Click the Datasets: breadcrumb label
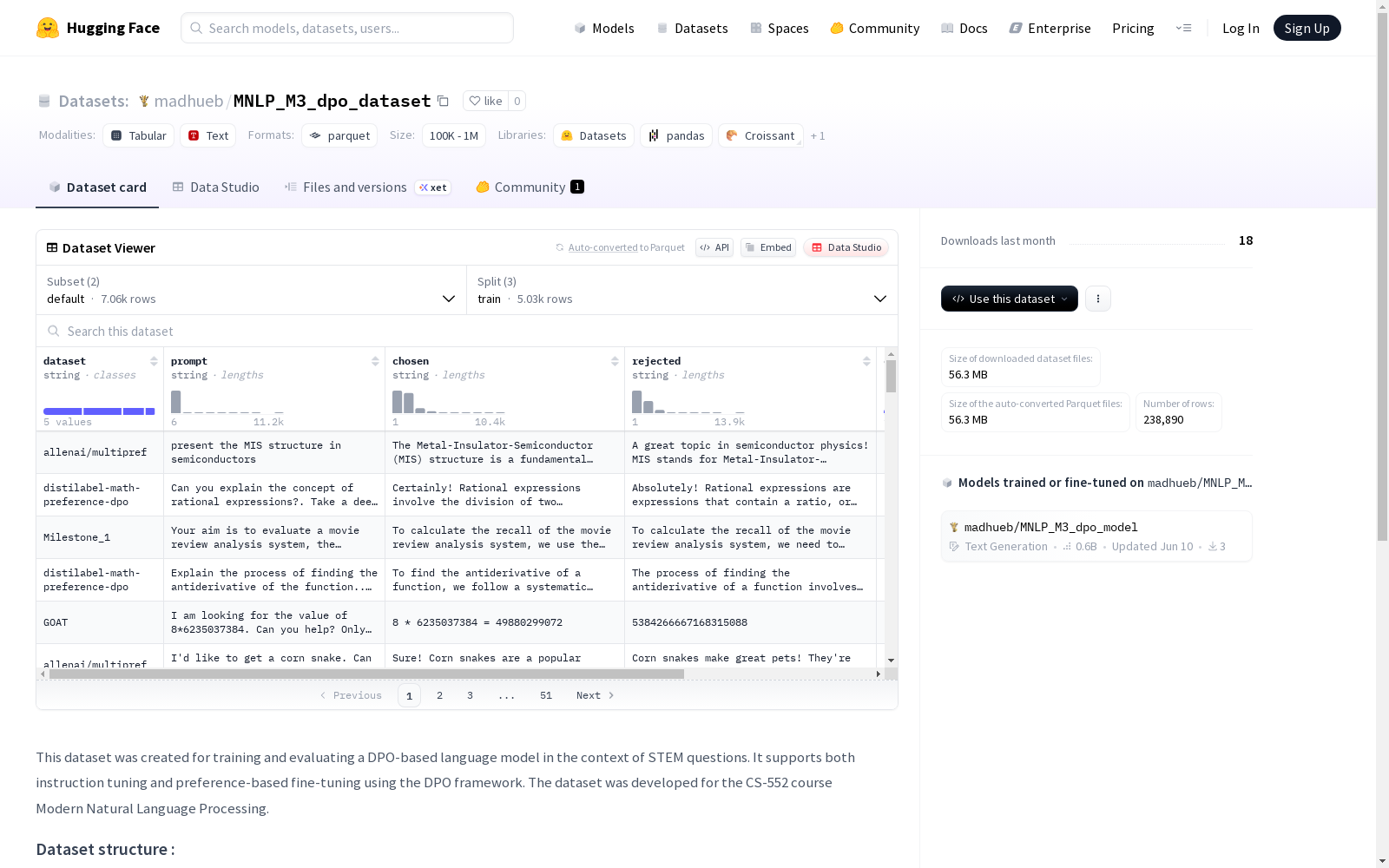1389x868 pixels. coord(93,101)
